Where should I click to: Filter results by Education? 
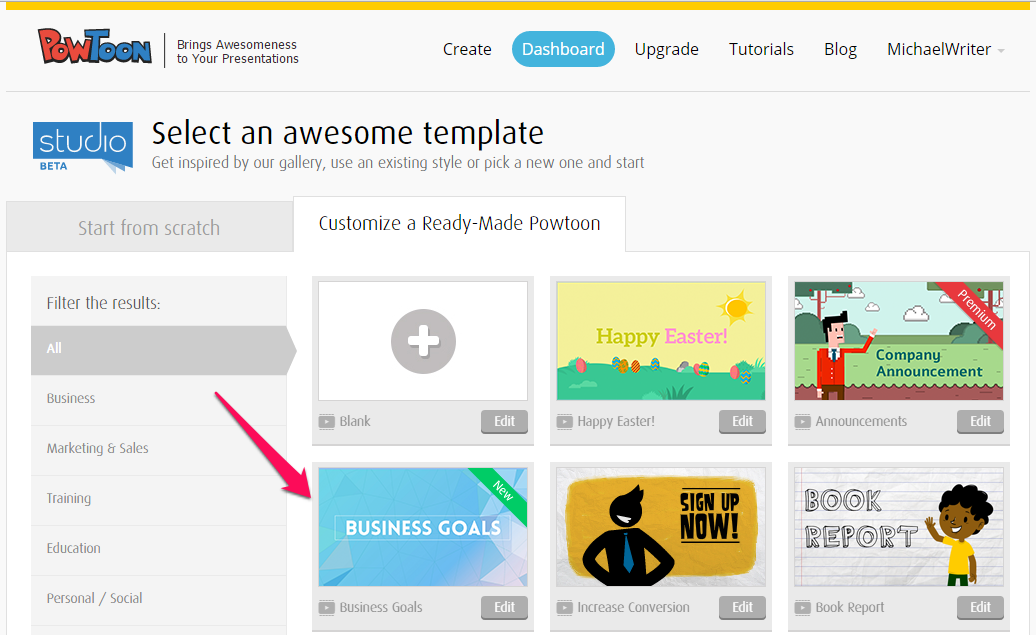(159, 548)
